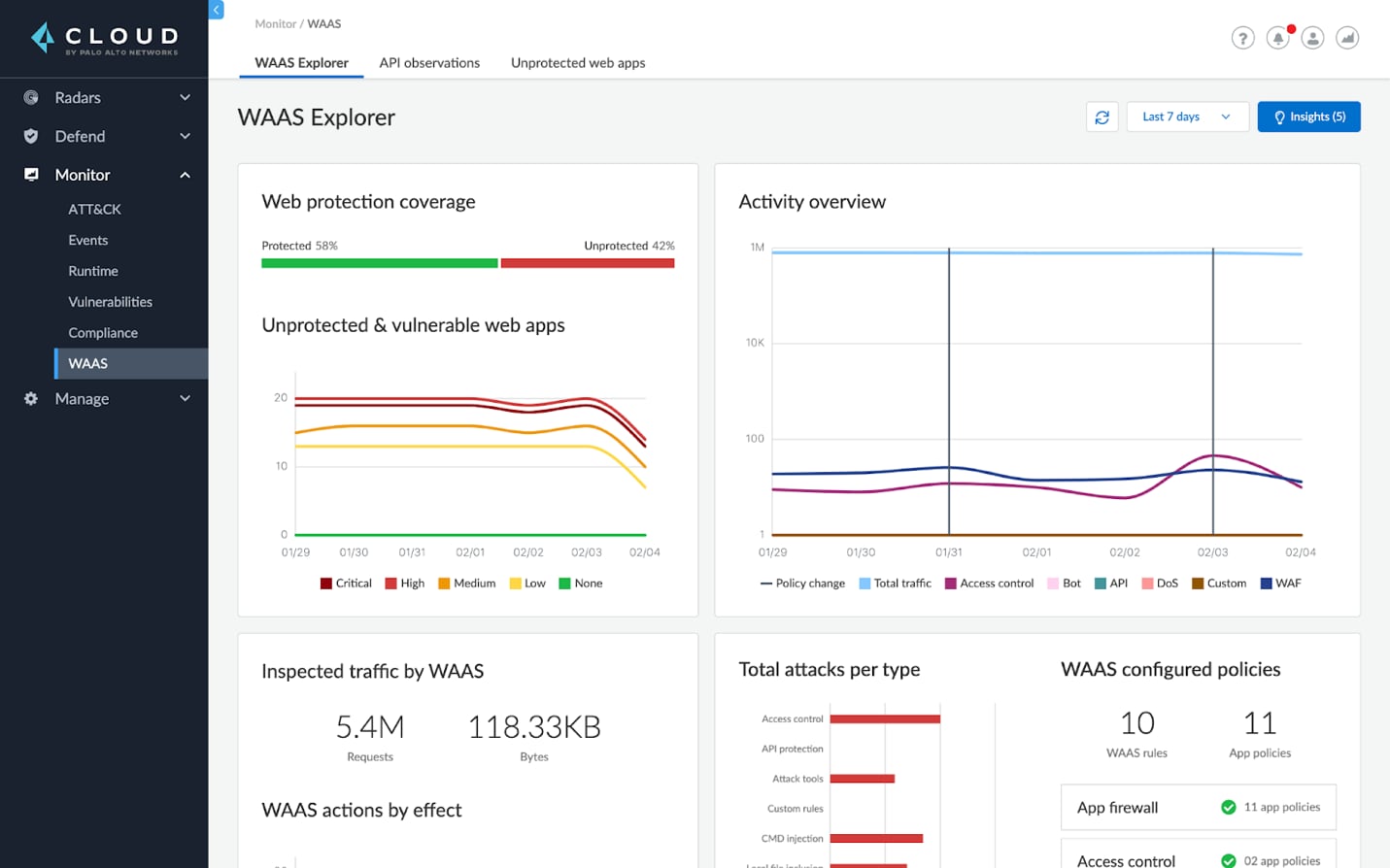Click the usage graph icon in header
This screenshot has height=868, width=1390.
[1347, 38]
